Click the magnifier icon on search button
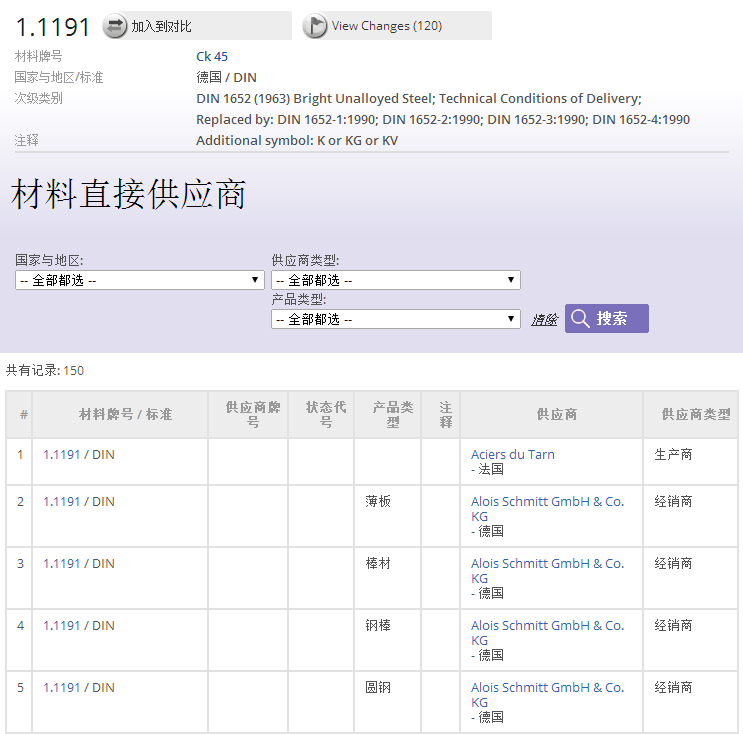 click(x=580, y=319)
